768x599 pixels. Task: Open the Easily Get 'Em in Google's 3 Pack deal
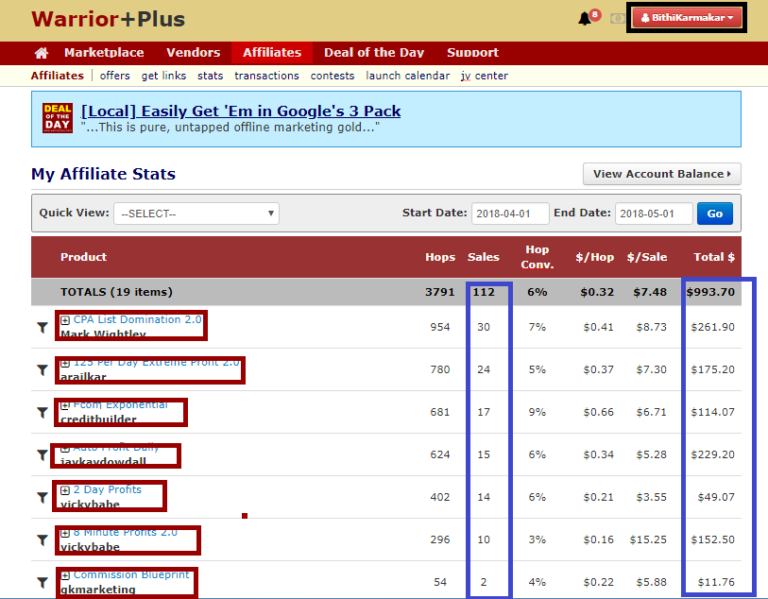(241, 111)
